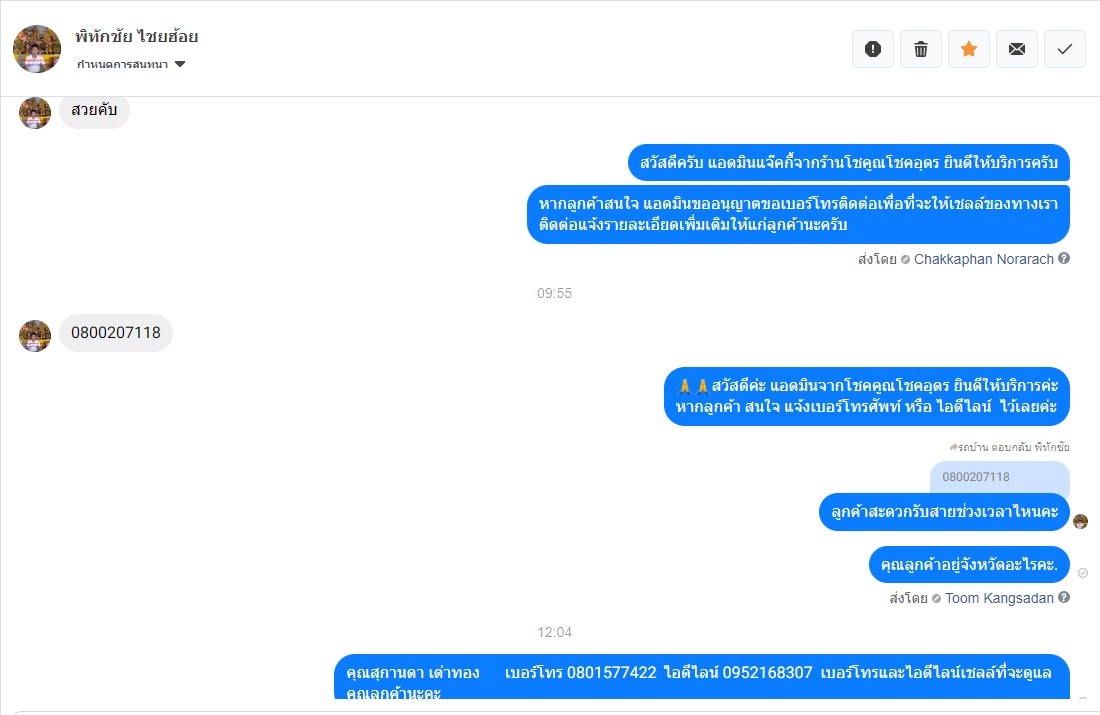The image size is (1100, 715).
Task: Click the quoted reply bubble 0800207118
Action: 1000,477
